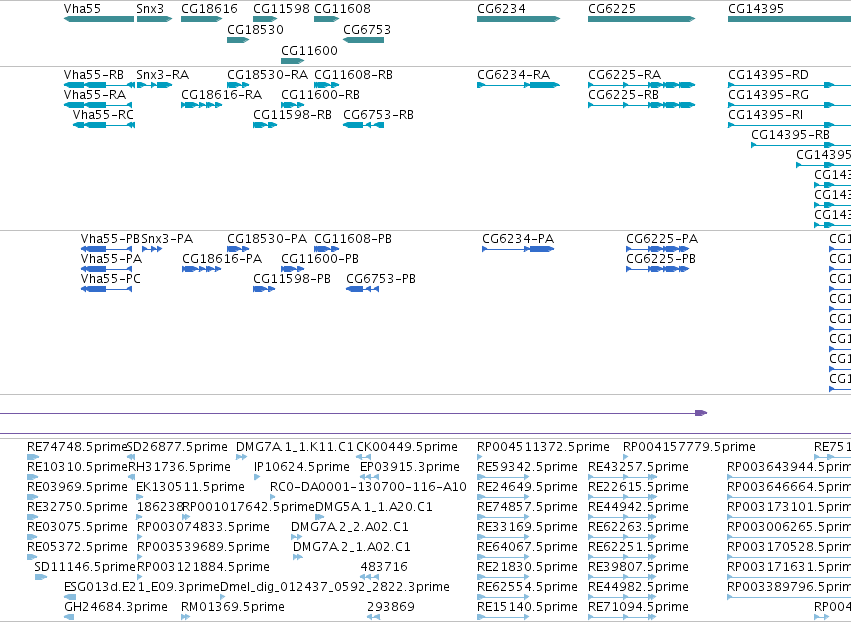The image size is (851, 622).
Task: Click the CG14395 gene bar
Action: coord(790,19)
